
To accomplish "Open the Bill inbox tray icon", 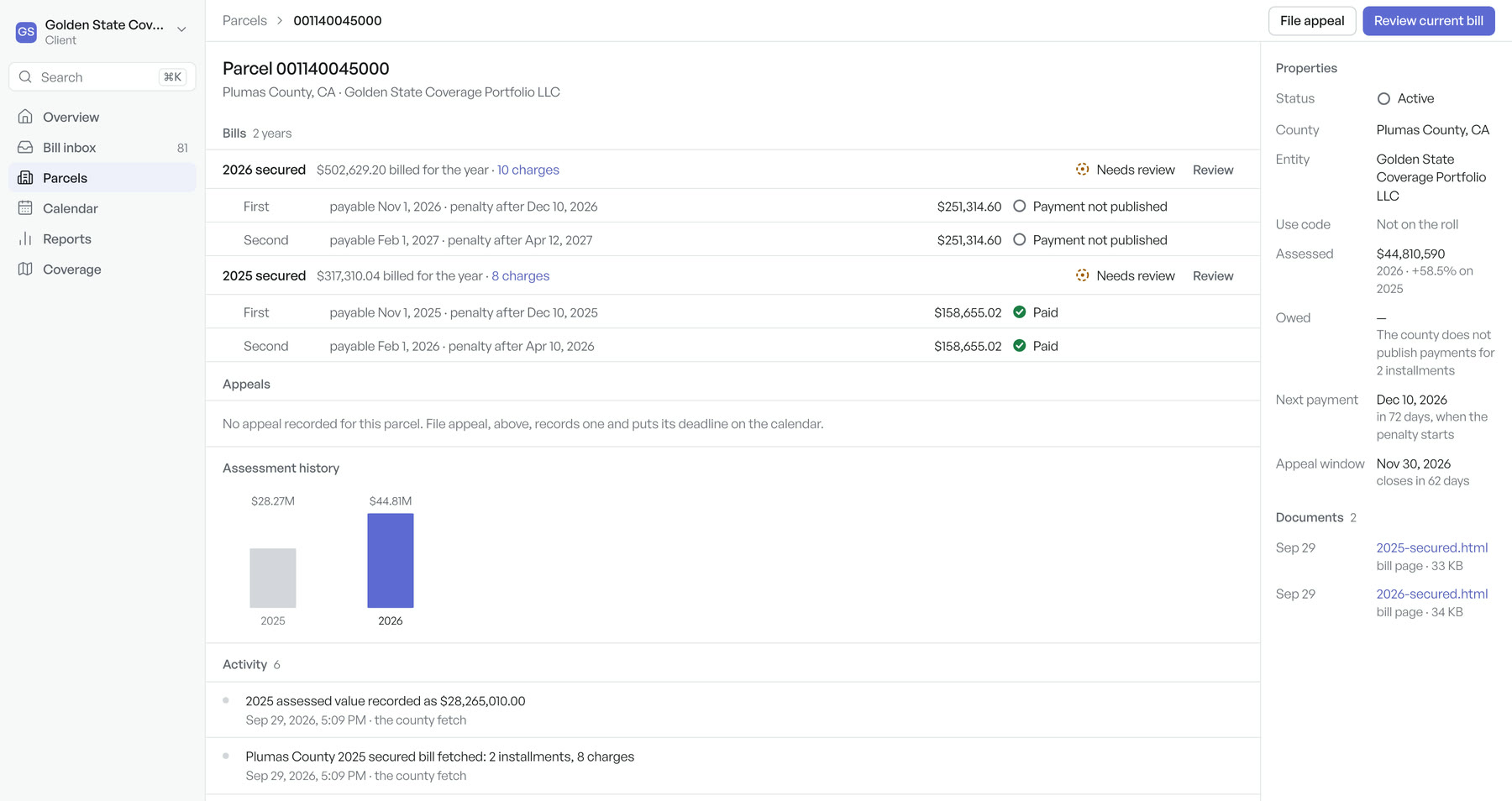I will click(x=25, y=147).
